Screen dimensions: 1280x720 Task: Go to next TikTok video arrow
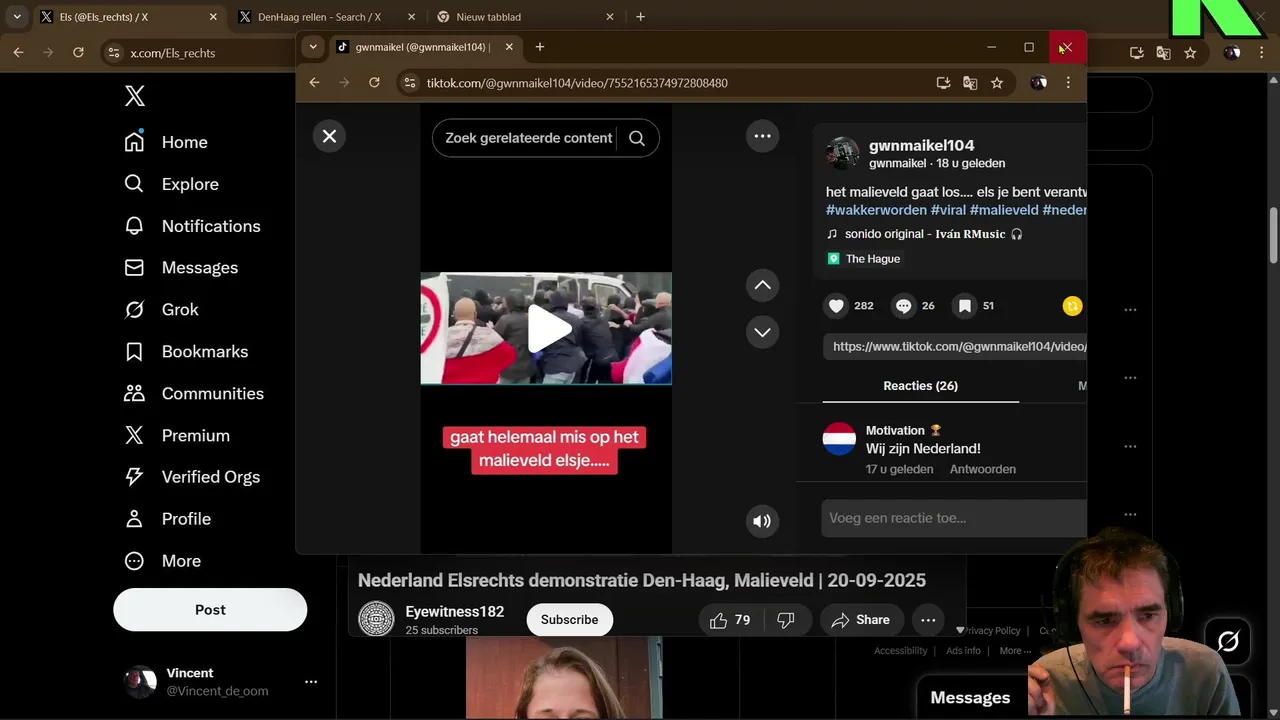762,332
